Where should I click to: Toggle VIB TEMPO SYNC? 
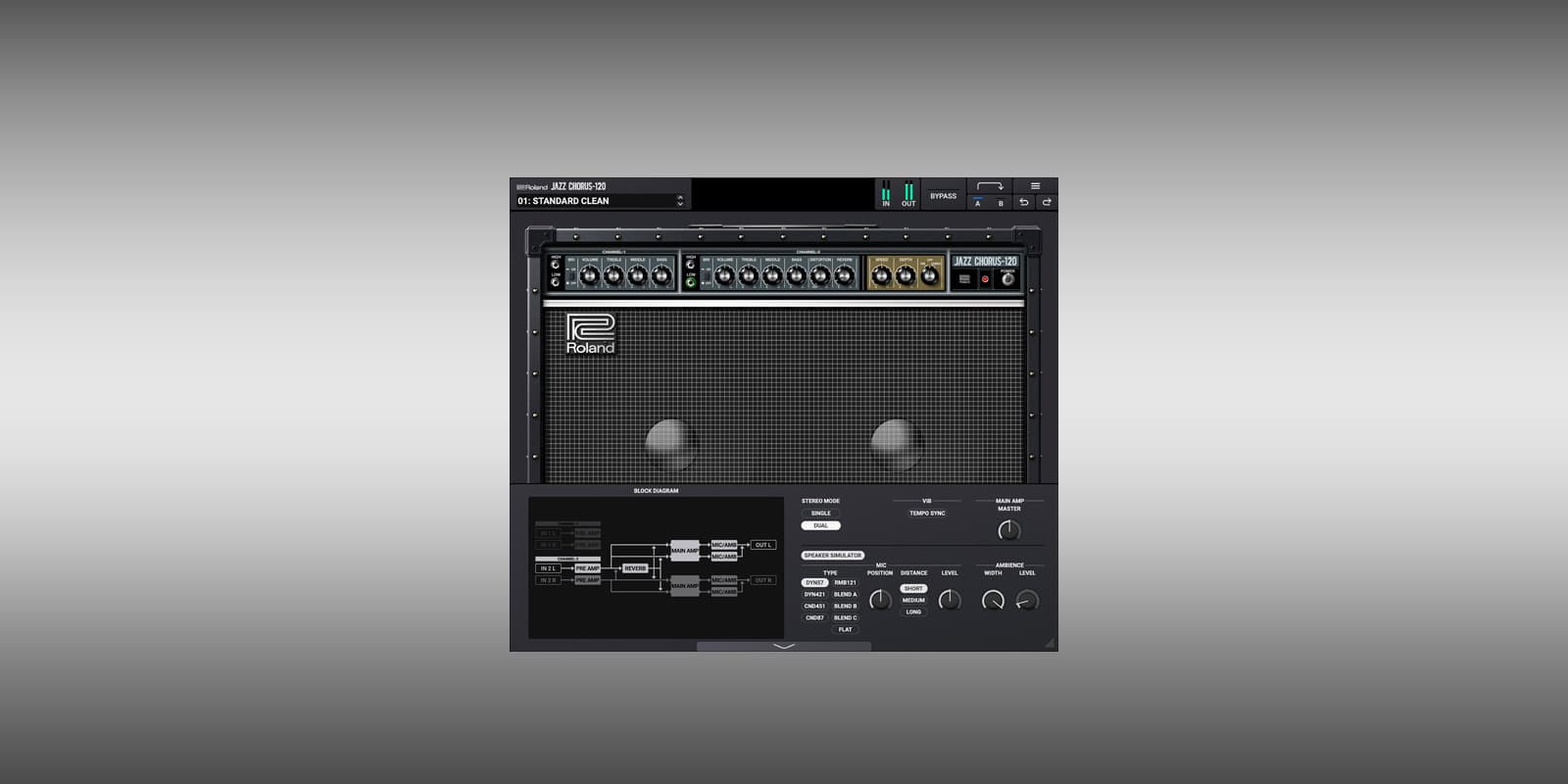pyautogui.click(x=927, y=514)
